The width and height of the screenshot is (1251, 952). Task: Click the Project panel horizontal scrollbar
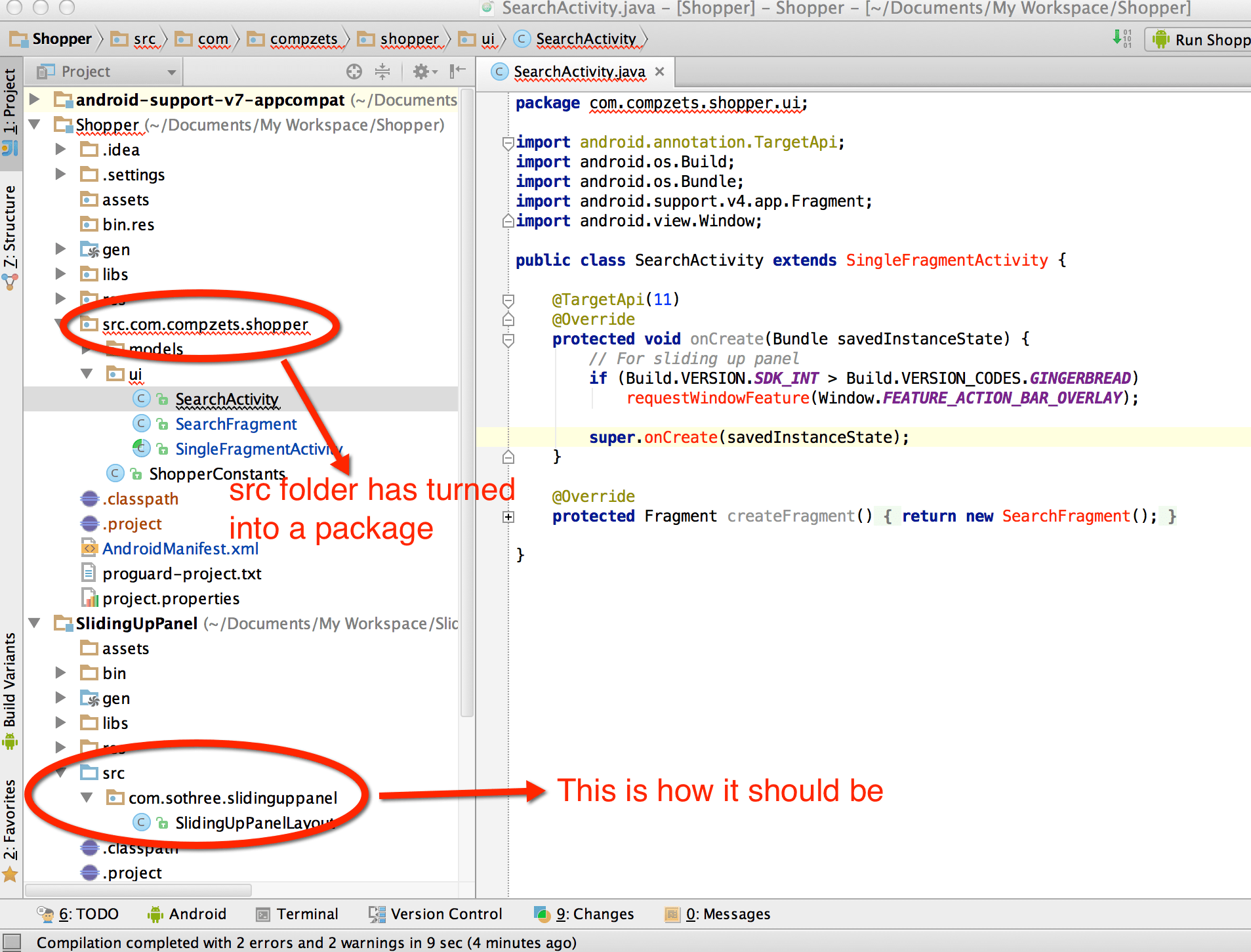pyautogui.click(x=138, y=890)
